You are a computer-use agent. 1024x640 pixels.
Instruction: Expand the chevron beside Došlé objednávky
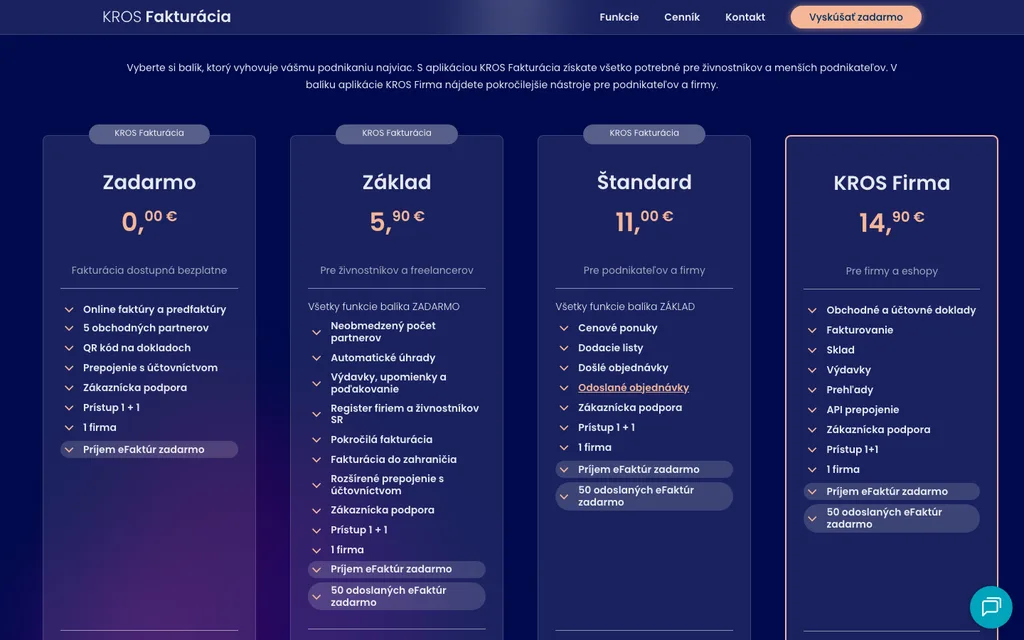pos(564,368)
